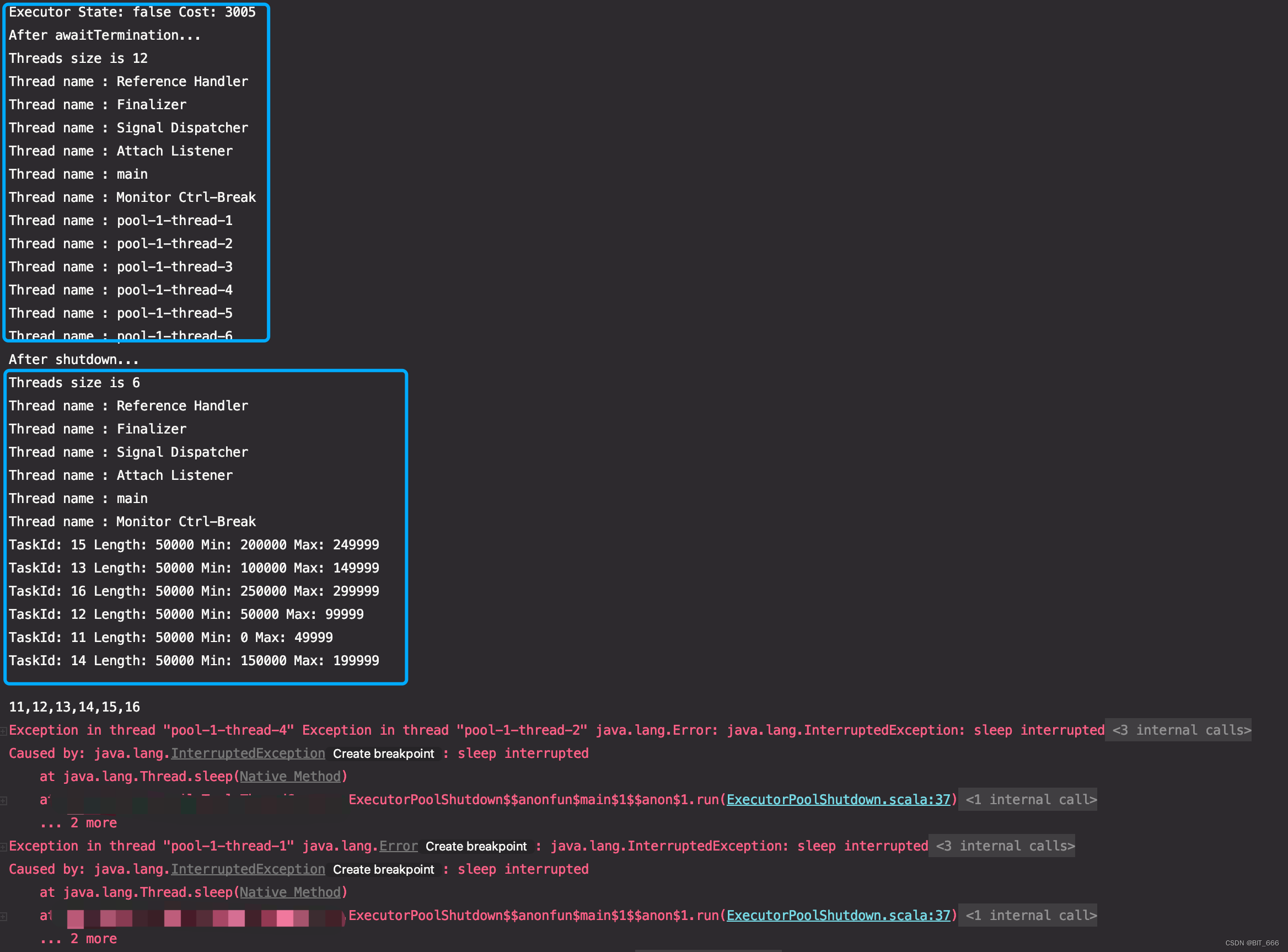
Task: Click '... 2 more' in the second stack trace
Action: click(79, 939)
